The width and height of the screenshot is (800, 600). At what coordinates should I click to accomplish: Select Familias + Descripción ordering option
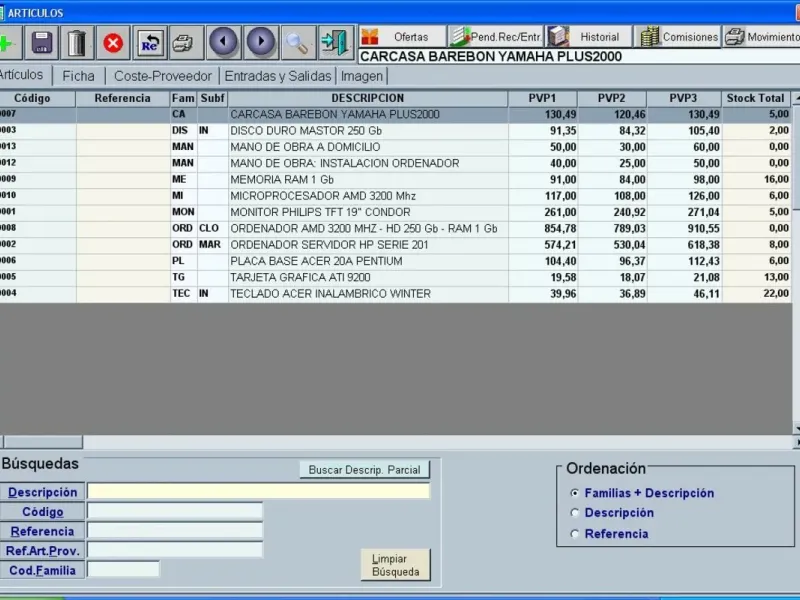pos(575,493)
